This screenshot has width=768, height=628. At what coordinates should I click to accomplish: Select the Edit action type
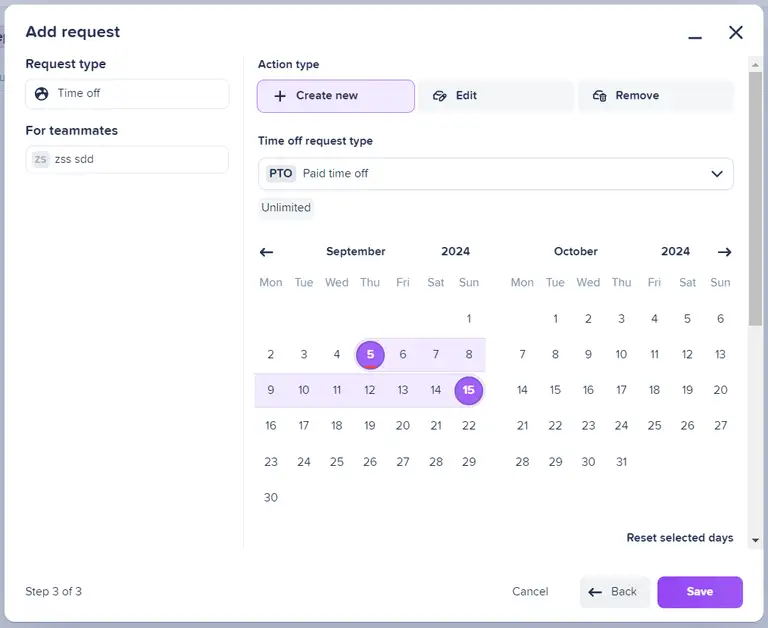click(495, 96)
